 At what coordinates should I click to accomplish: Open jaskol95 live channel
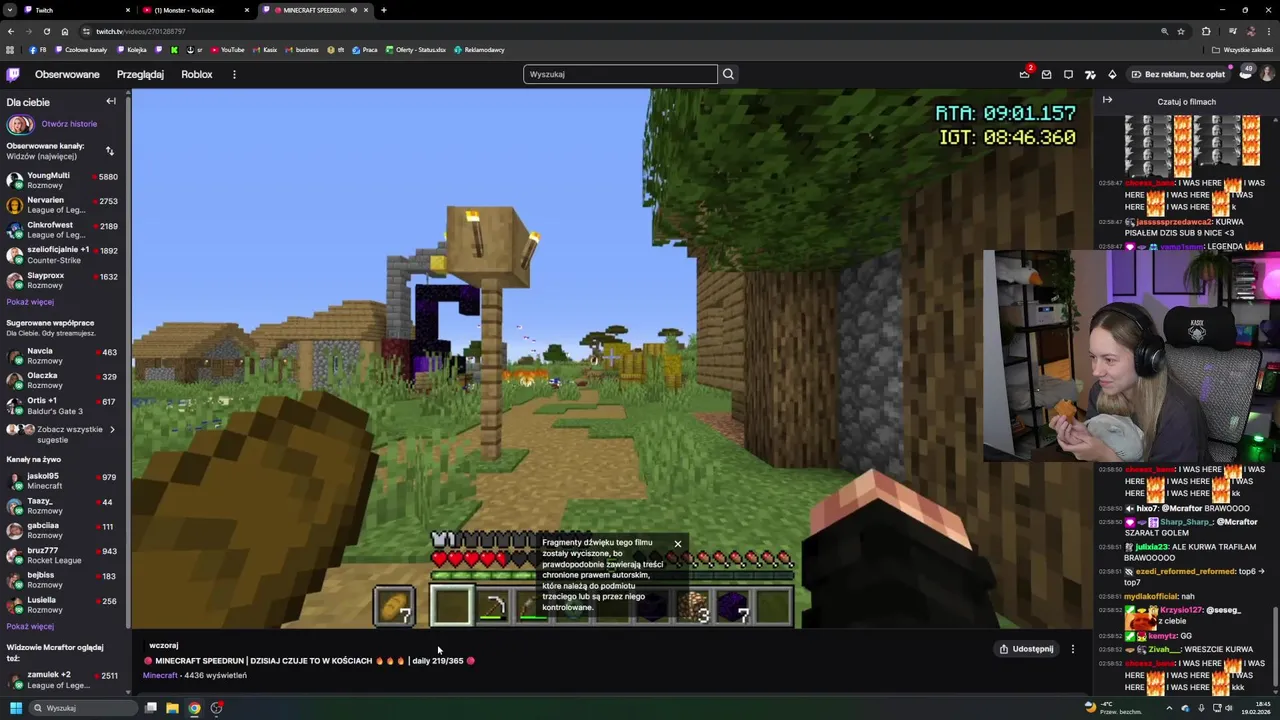[63, 481]
